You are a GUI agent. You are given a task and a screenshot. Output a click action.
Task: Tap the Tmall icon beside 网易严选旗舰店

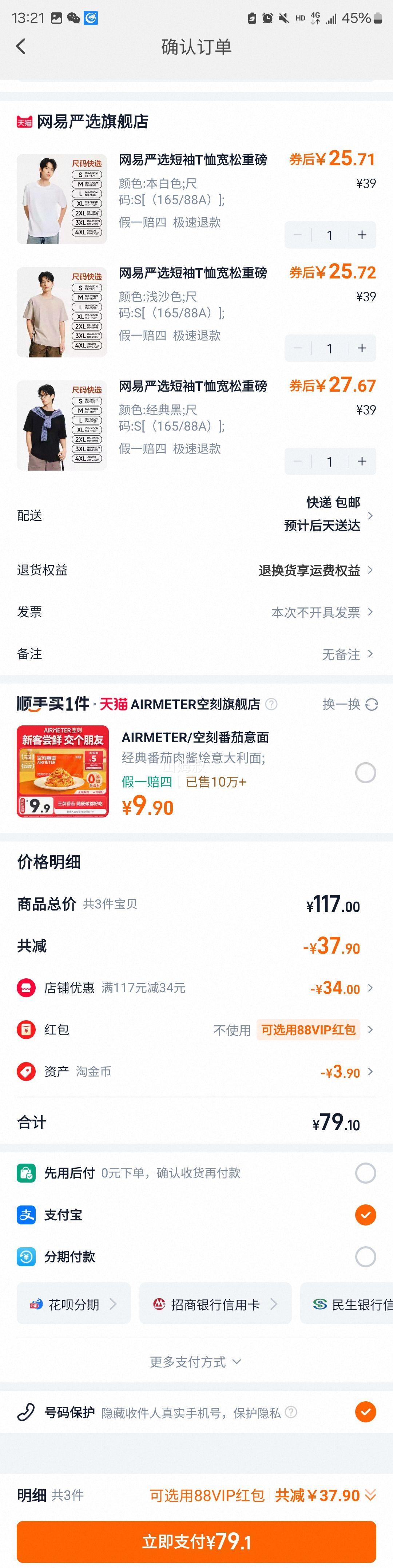click(x=24, y=122)
